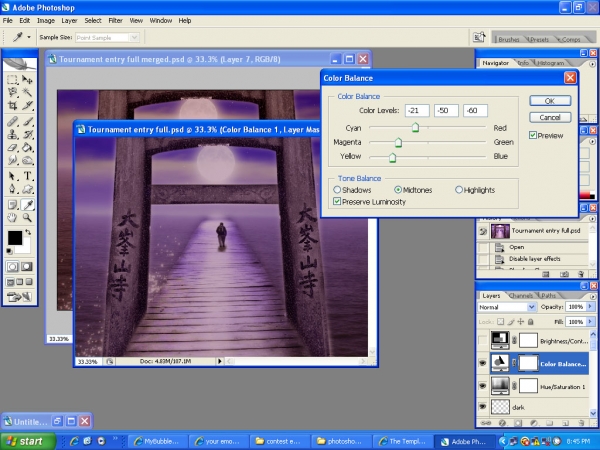Click add layer mask icon
The height and width of the screenshot is (450, 600).
518,423
